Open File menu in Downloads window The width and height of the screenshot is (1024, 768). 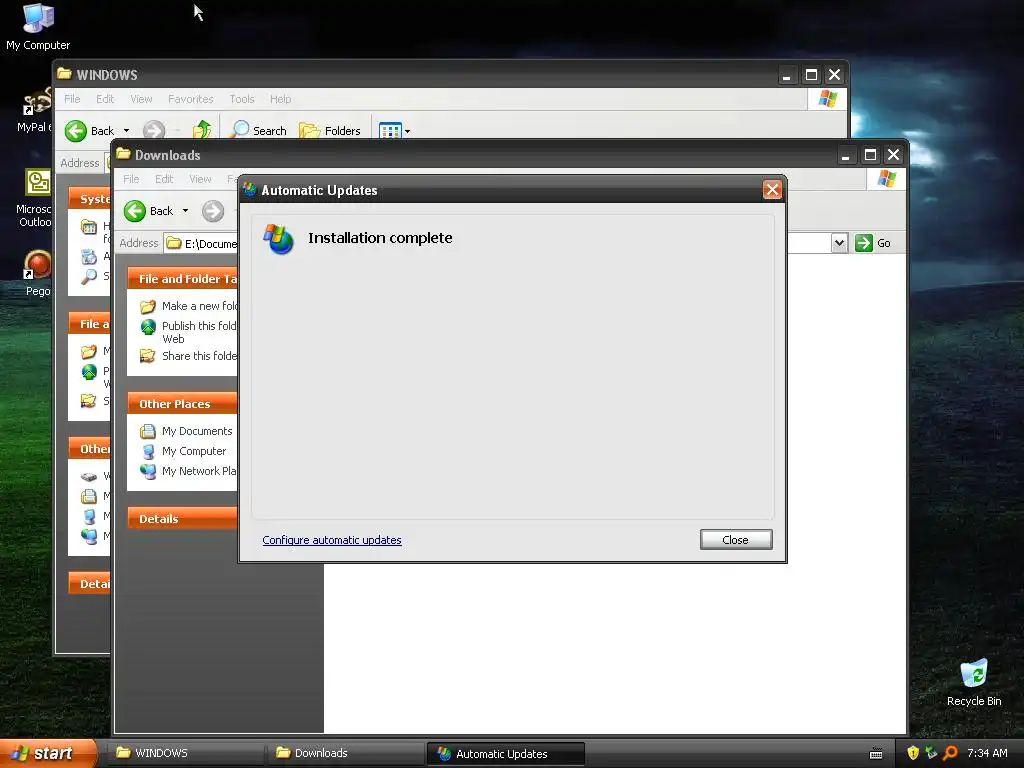[131, 179]
